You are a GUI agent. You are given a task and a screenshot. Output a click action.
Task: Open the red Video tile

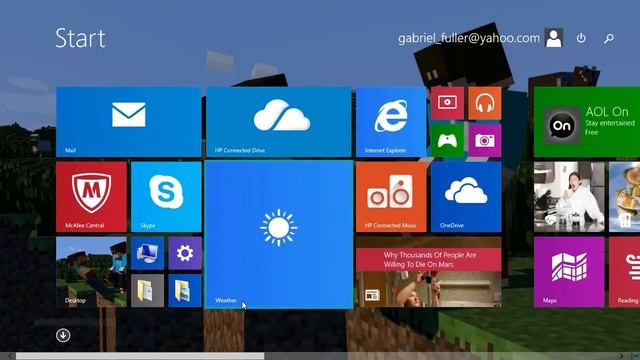point(447,103)
